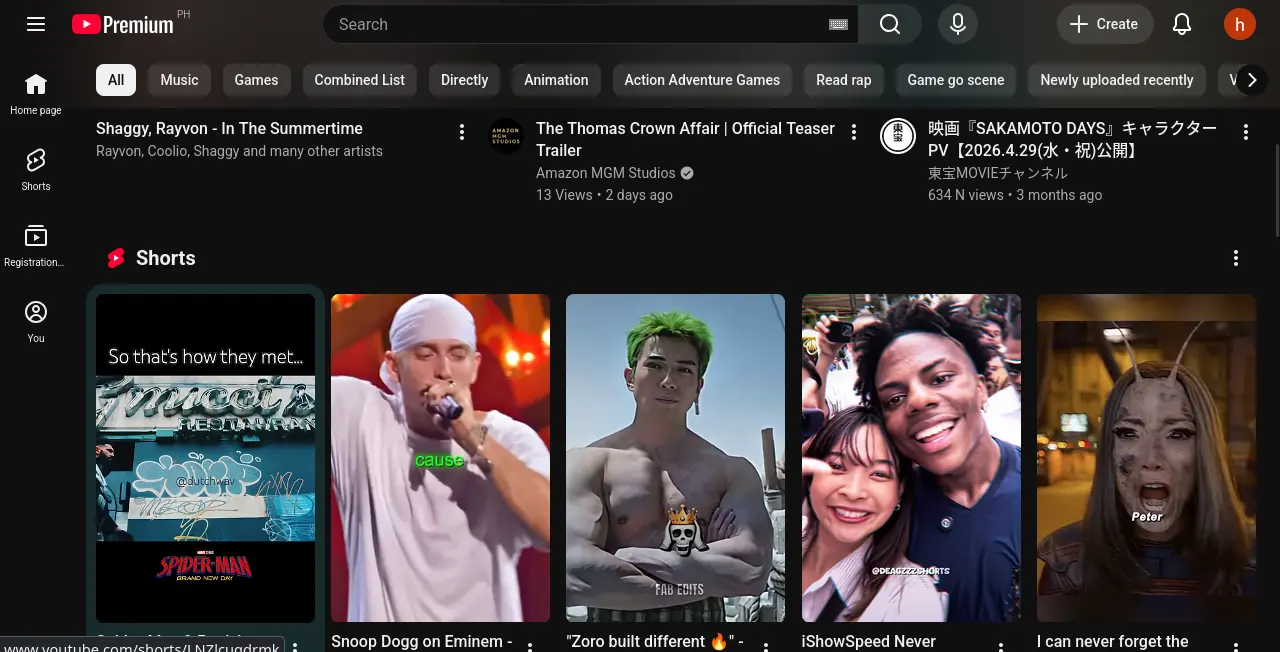Open options for Shaggy, Rayvon video
The height and width of the screenshot is (652, 1280).
pyautogui.click(x=462, y=132)
